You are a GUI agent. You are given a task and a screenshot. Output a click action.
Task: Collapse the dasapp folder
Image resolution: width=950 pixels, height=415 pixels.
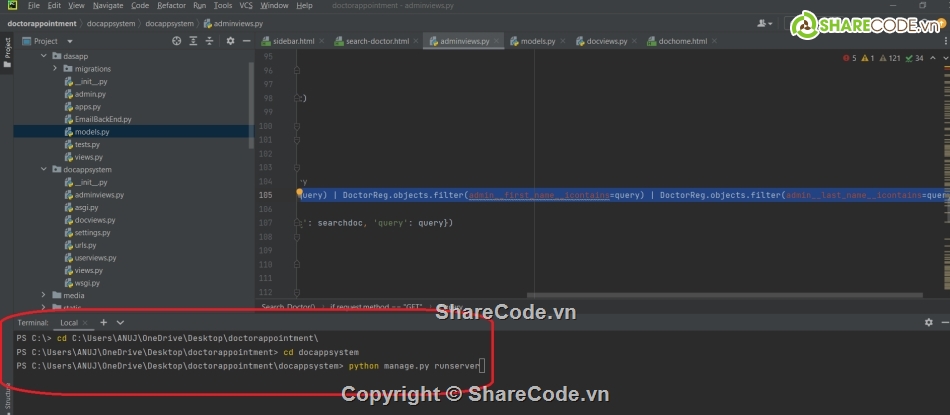tap(44, 56)
